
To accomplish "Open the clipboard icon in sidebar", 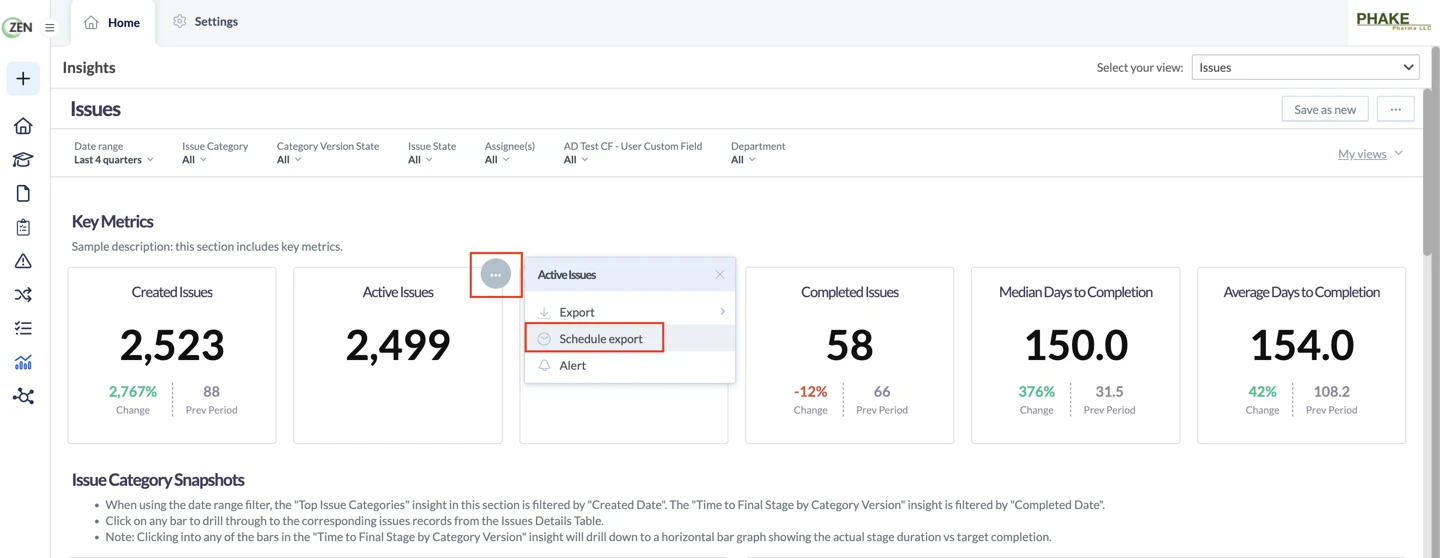I will pyautogui.click(x=23, y=227).
